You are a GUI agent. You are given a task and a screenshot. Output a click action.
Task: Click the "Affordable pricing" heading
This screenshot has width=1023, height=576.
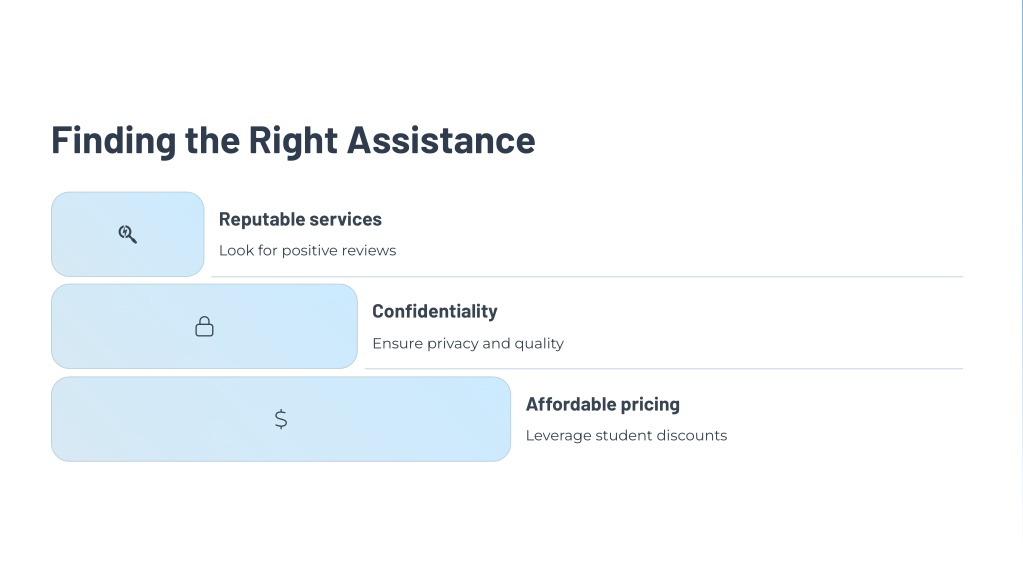click(603, 404)
